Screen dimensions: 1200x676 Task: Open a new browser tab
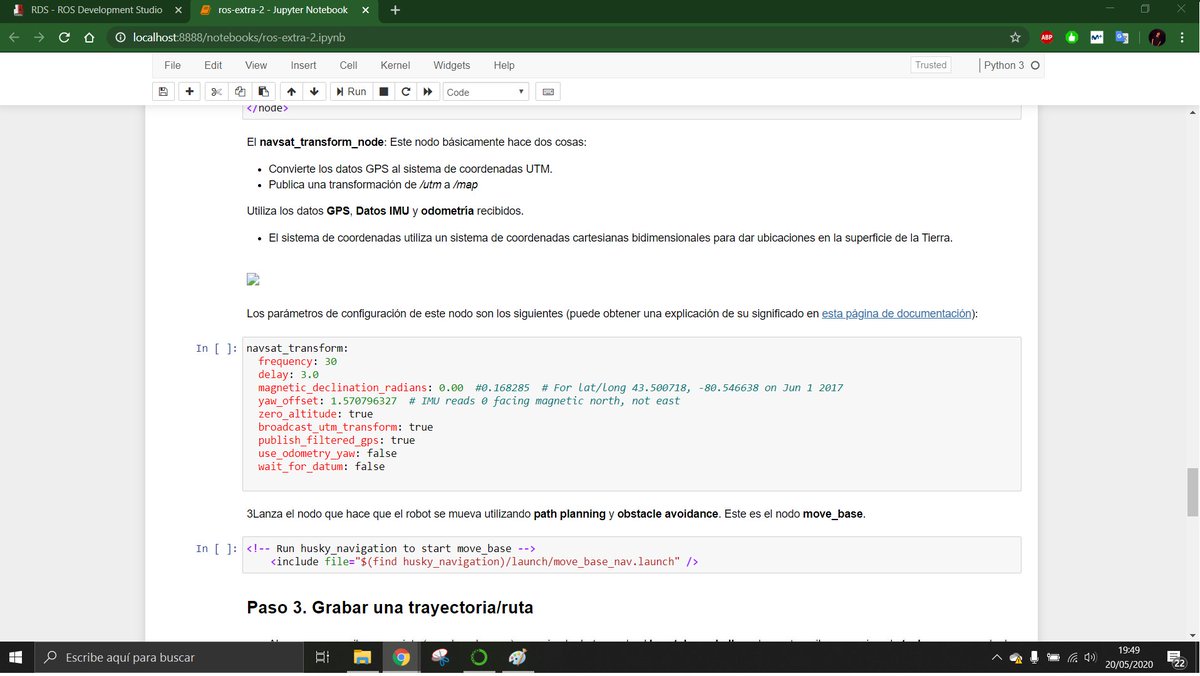tap(395, 10)
